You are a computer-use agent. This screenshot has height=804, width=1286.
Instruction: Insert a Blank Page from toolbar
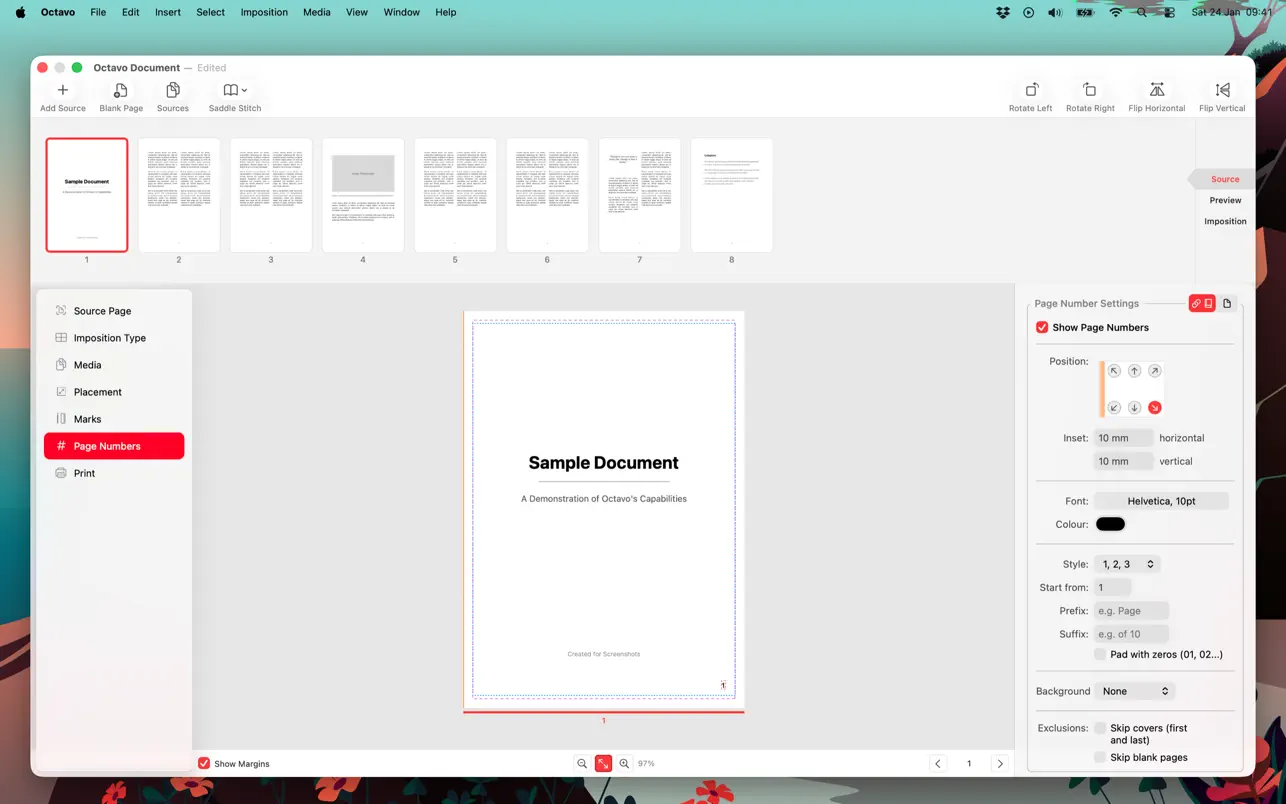point(120,91)
